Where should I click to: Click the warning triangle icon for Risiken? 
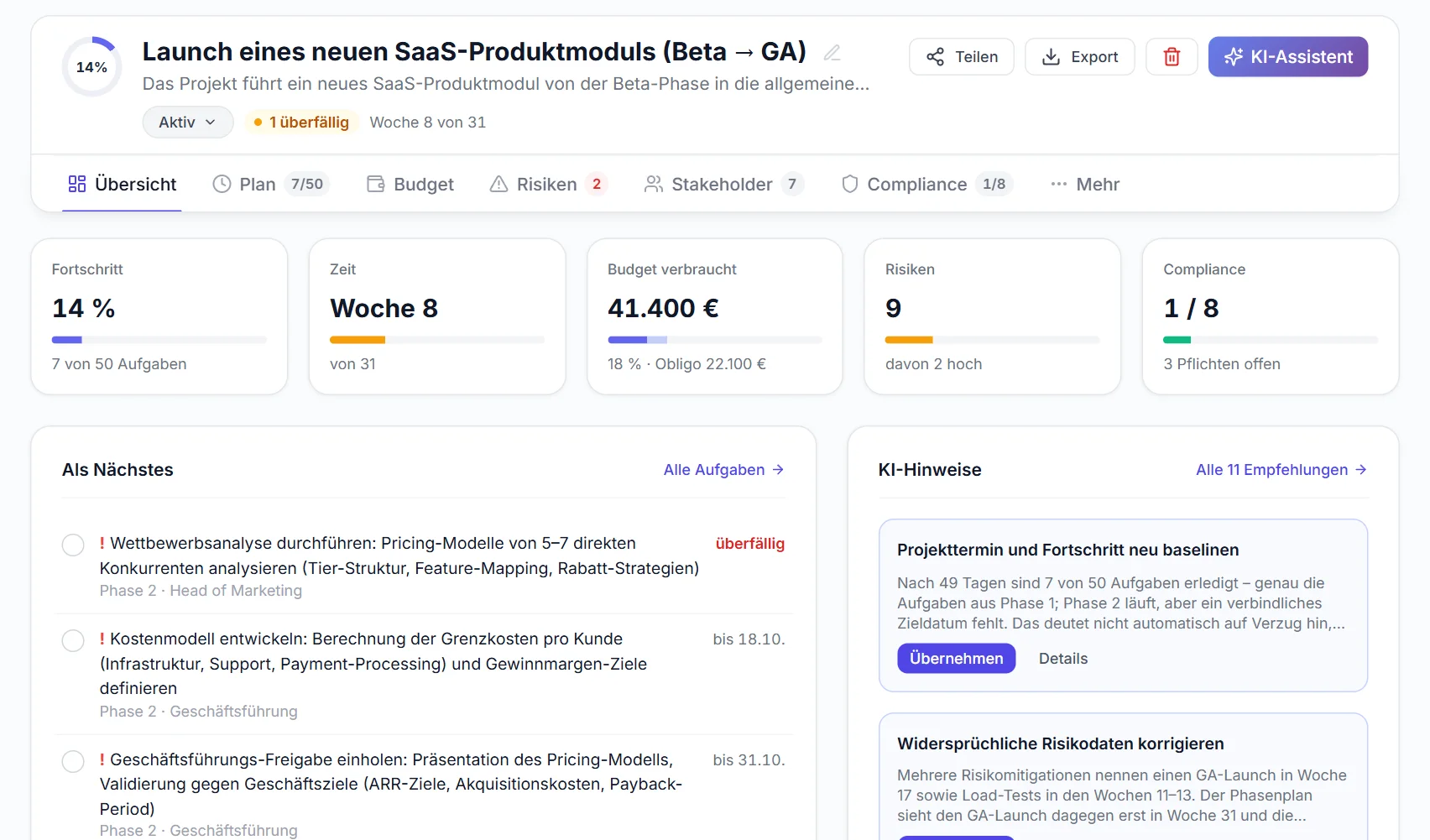498,184
